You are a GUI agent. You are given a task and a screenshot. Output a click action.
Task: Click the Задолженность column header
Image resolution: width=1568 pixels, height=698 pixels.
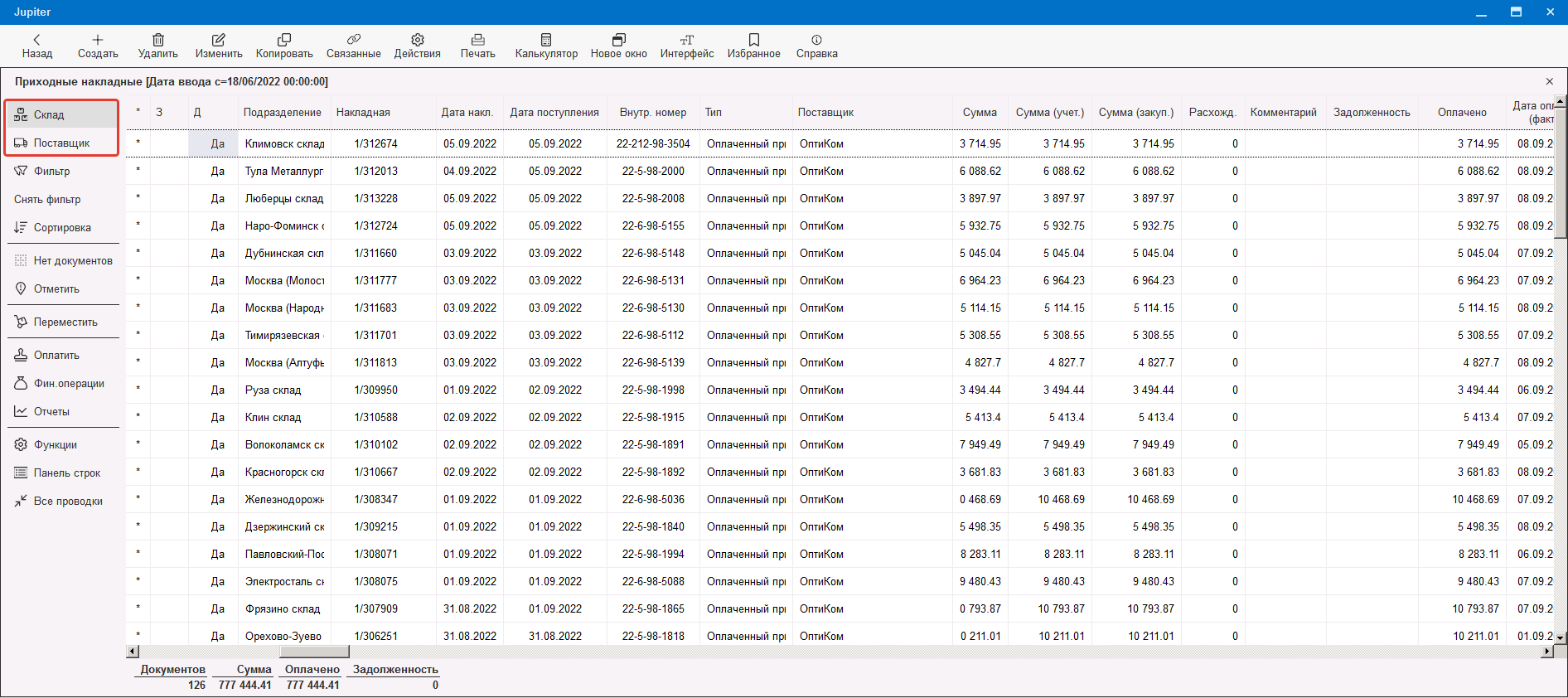point(1372,112)
